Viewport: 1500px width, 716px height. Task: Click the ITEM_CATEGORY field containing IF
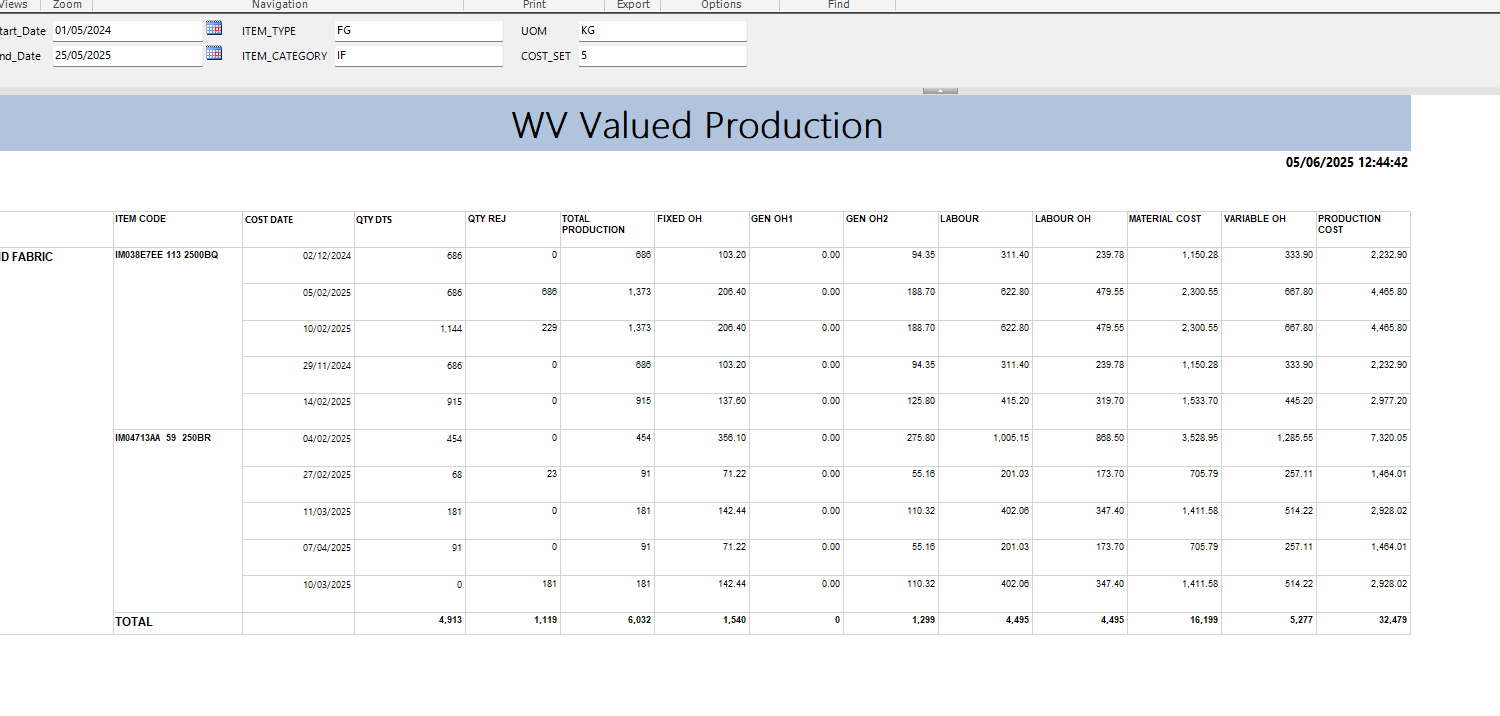tap(418, 56)
